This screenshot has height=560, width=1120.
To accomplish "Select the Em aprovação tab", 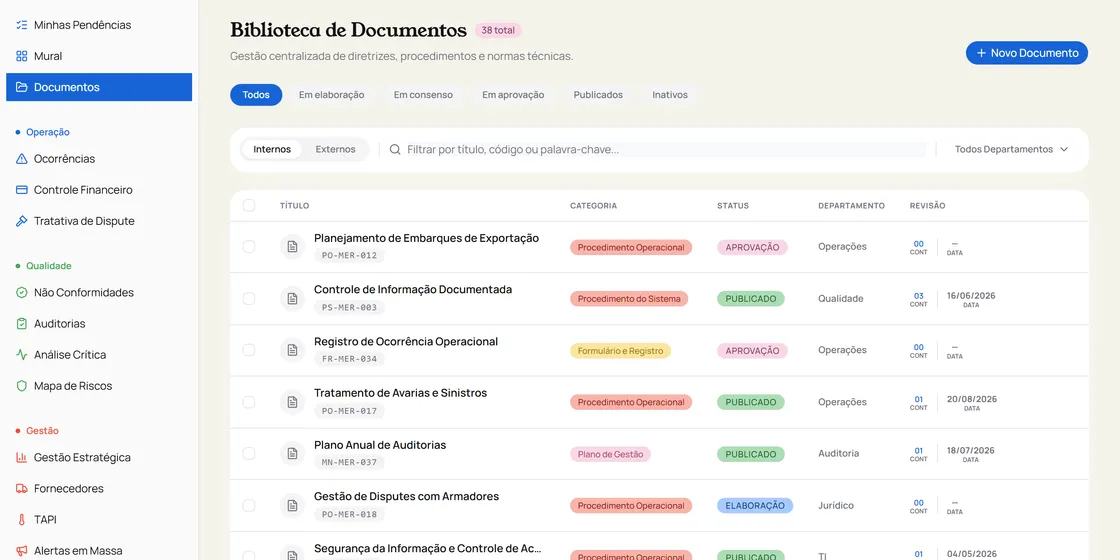I will pyautogui.click(x=513, y=95).
